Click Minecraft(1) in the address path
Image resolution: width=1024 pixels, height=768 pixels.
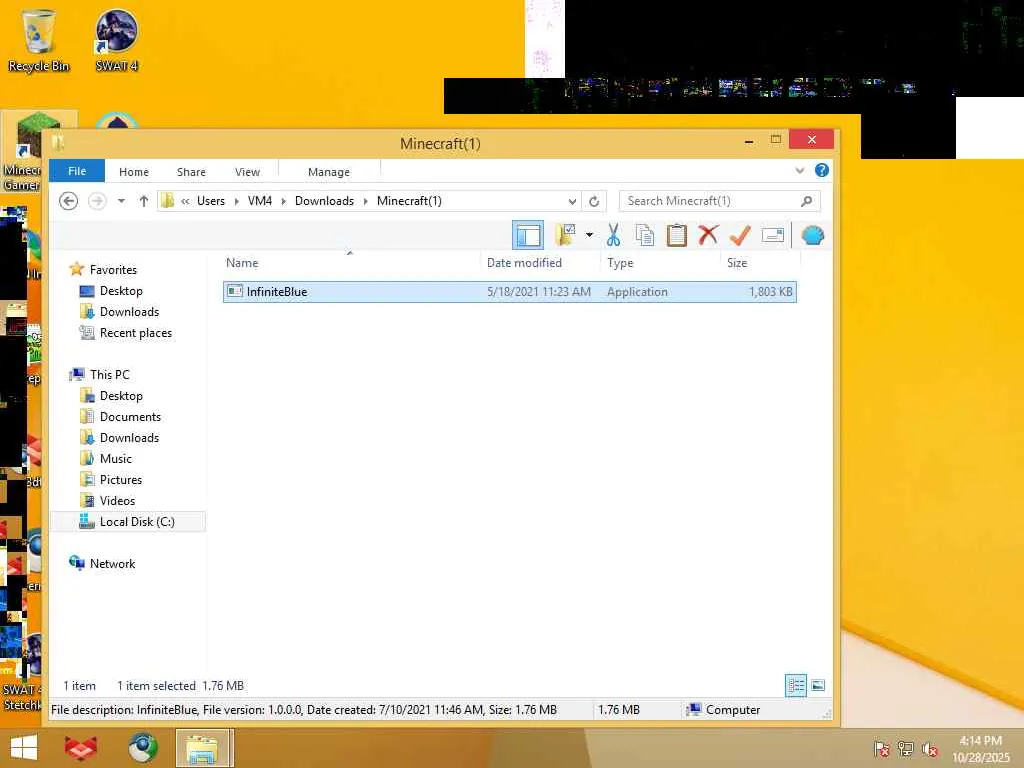click(x=409, y=201)
